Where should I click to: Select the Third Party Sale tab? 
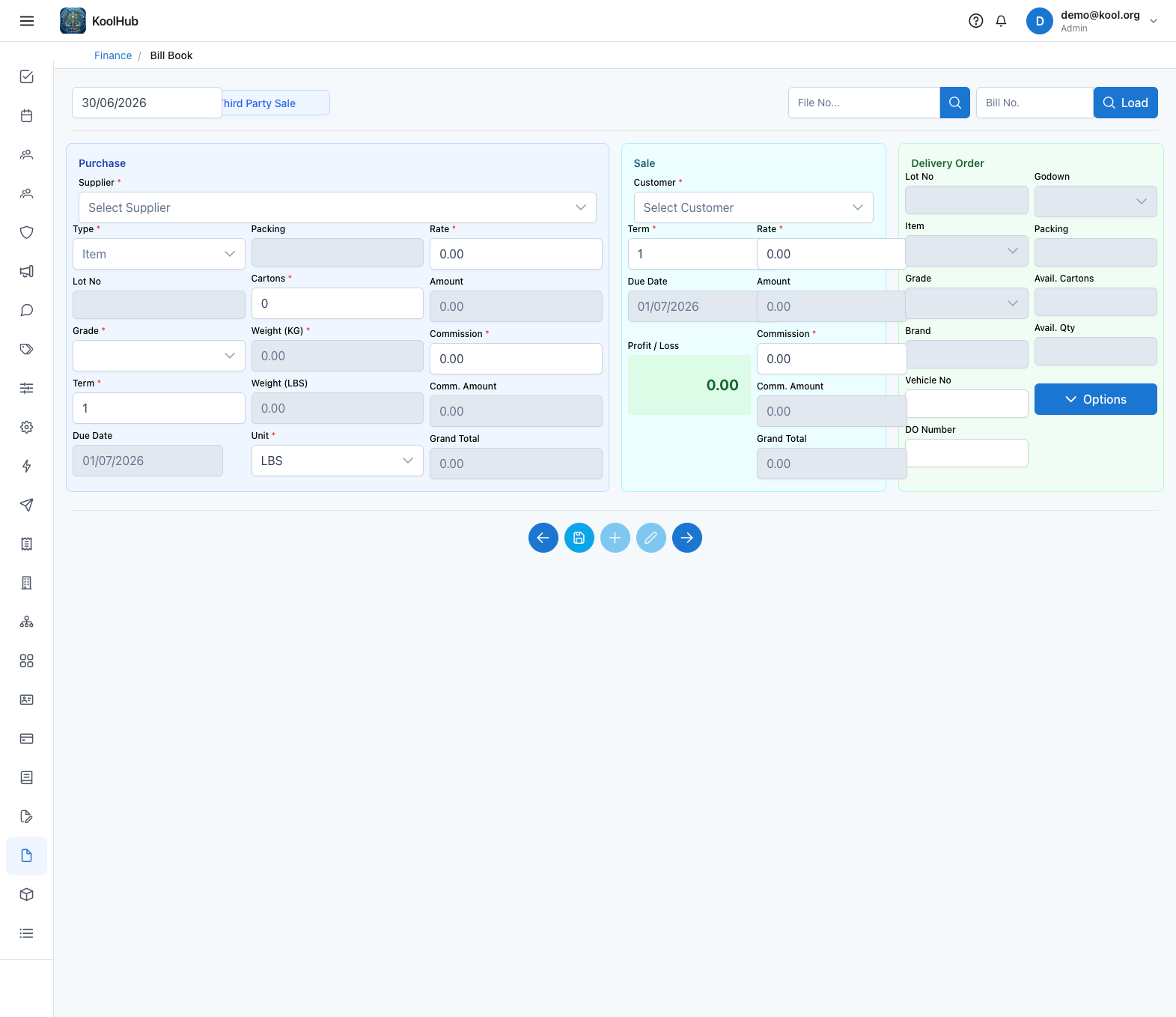tap(275, 103)
